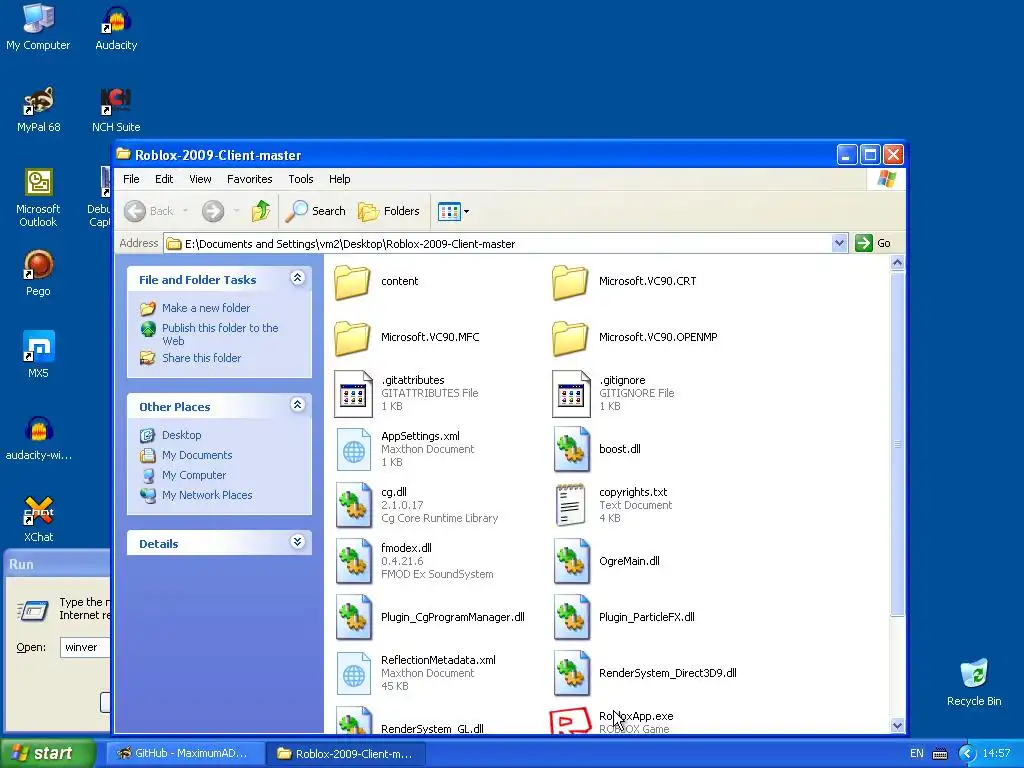Open the Edit menu

164,179
